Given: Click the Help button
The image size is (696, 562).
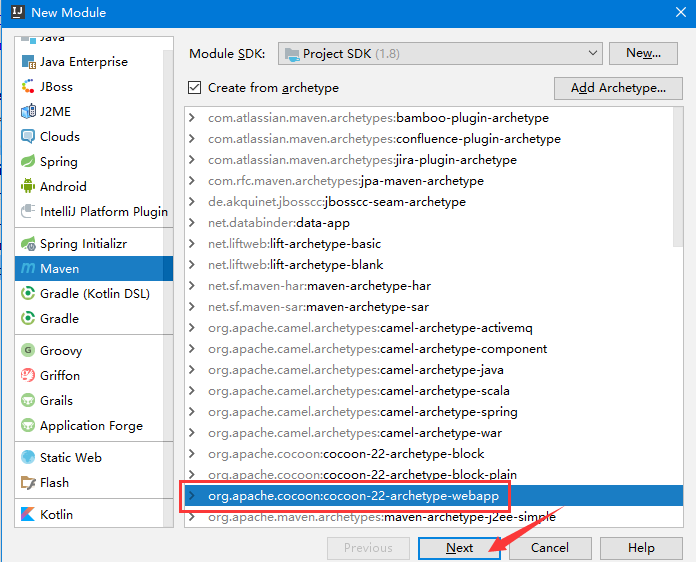Looking at the screenshot, I should [x=641, y=548].
